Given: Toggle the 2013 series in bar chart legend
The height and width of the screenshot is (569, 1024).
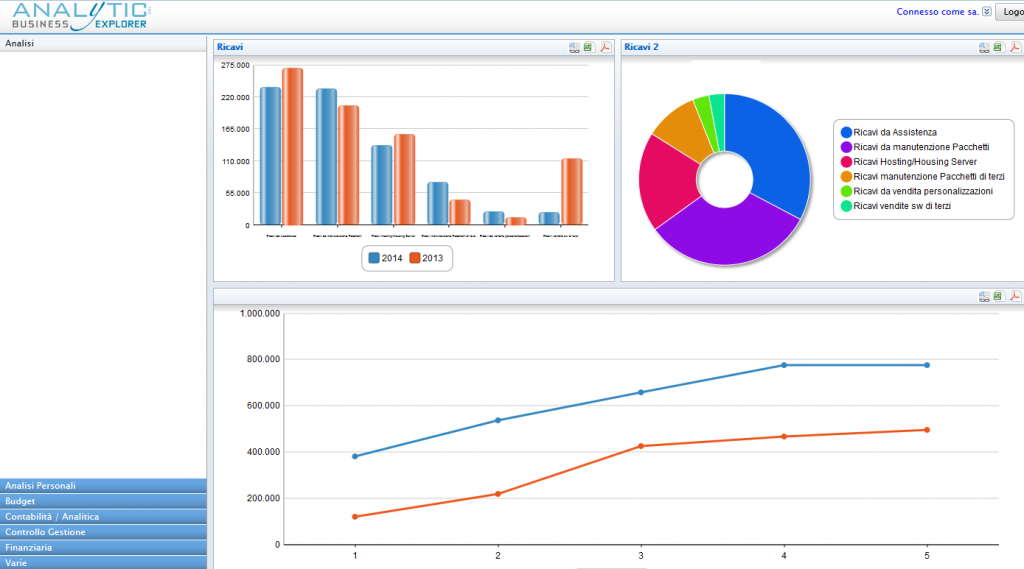Looking at the screenshot, I should [426, 258].
